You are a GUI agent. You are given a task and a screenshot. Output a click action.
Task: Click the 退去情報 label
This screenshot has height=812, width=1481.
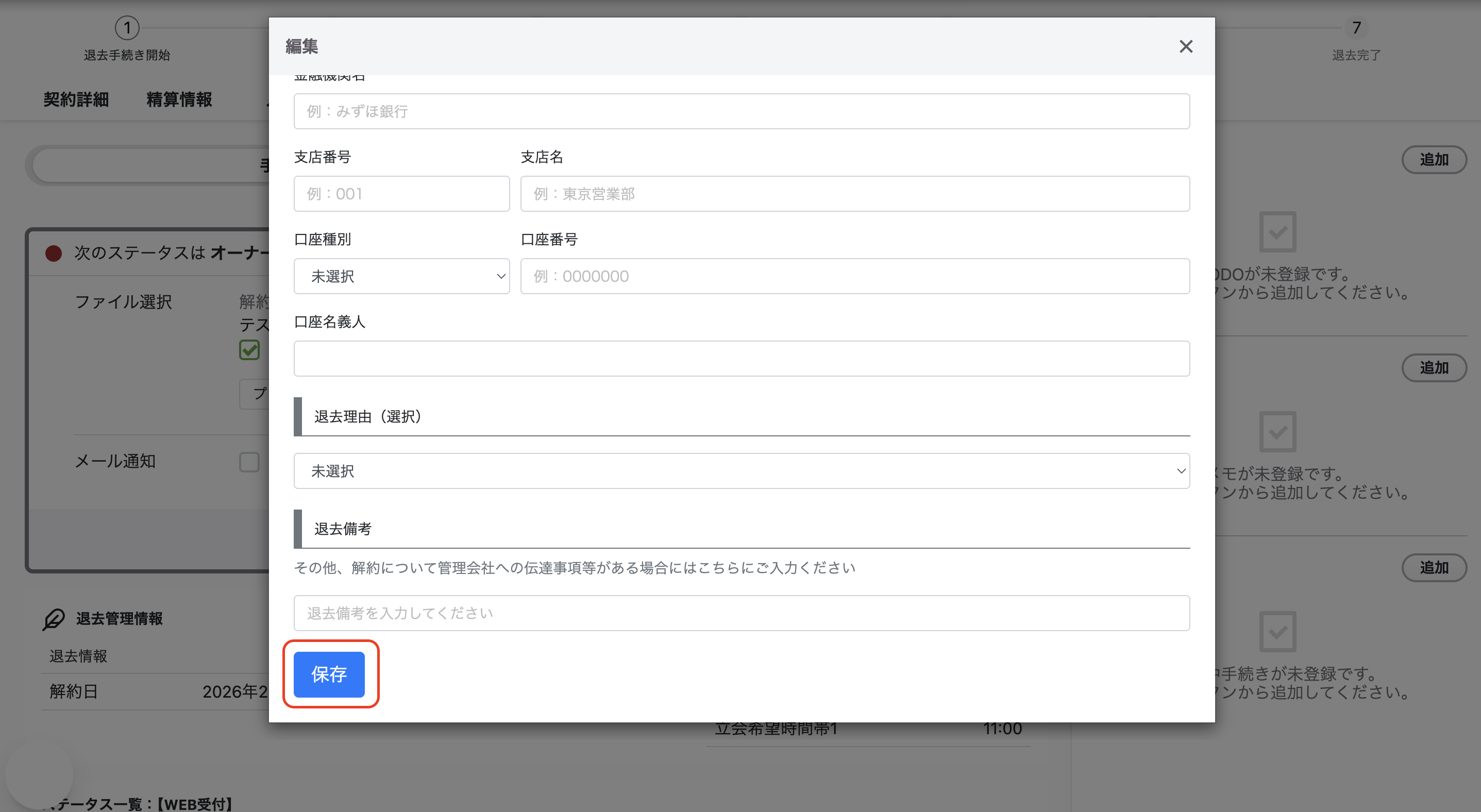tap(78, 656)
